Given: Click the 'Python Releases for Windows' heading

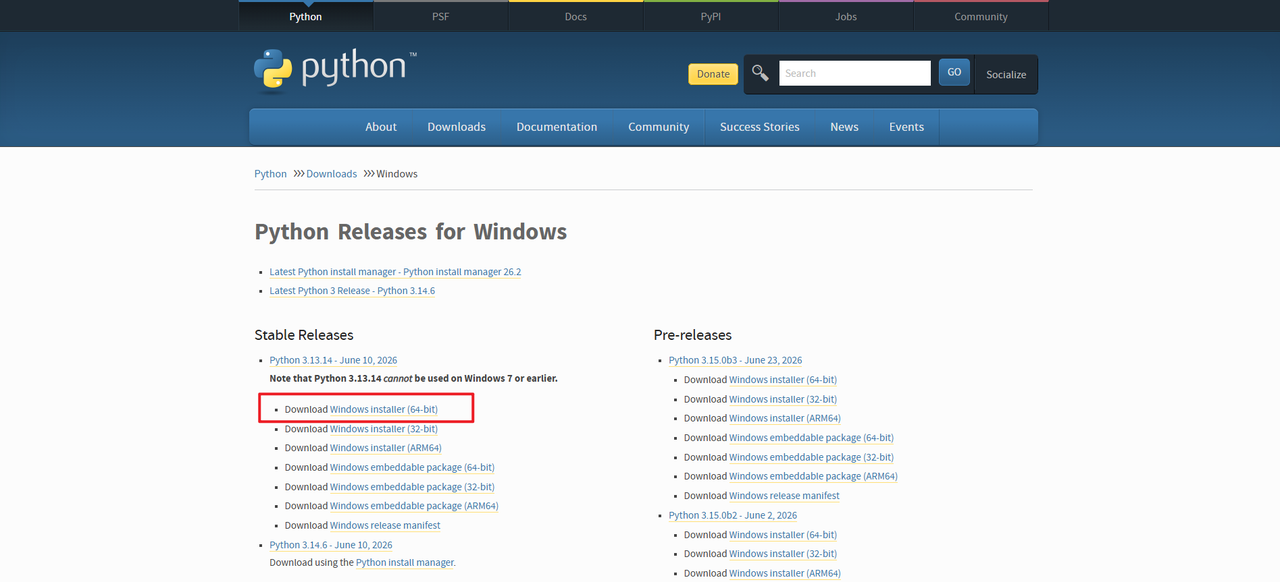Looking at the screenshot, I should point(410,232).
